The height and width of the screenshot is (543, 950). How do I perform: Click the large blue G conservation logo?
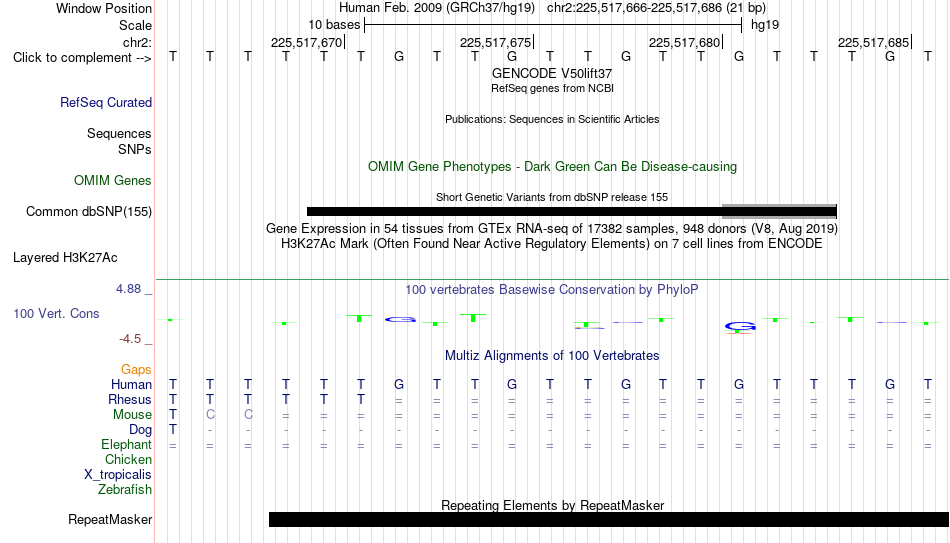point(740,327)
